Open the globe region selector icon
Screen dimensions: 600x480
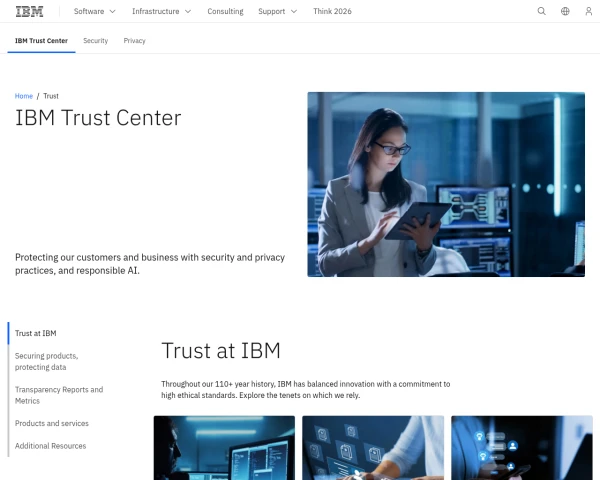(x=565, y=11)
